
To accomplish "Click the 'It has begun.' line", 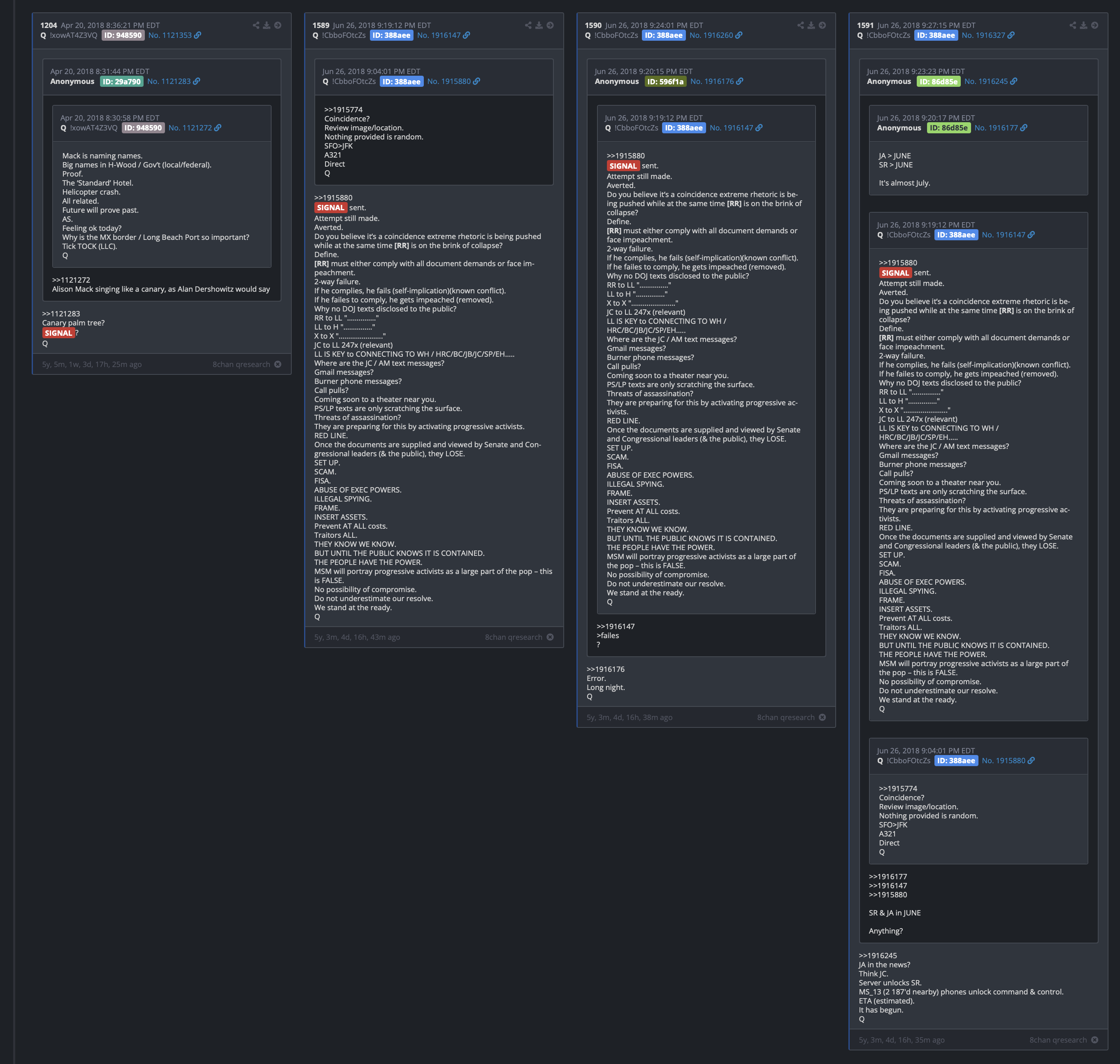I will click(x=881, y=1010).
